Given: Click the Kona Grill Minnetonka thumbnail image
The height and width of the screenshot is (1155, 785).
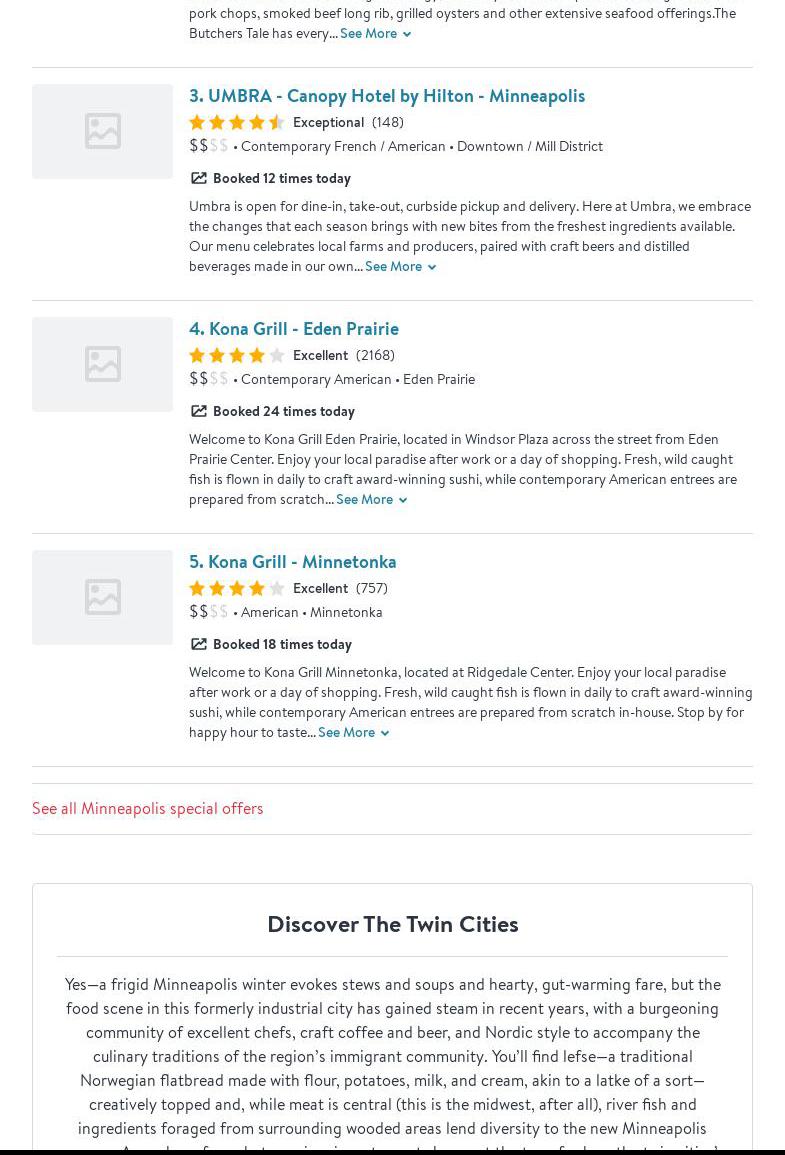Looking at the screenshot, I should pos(102,597).
